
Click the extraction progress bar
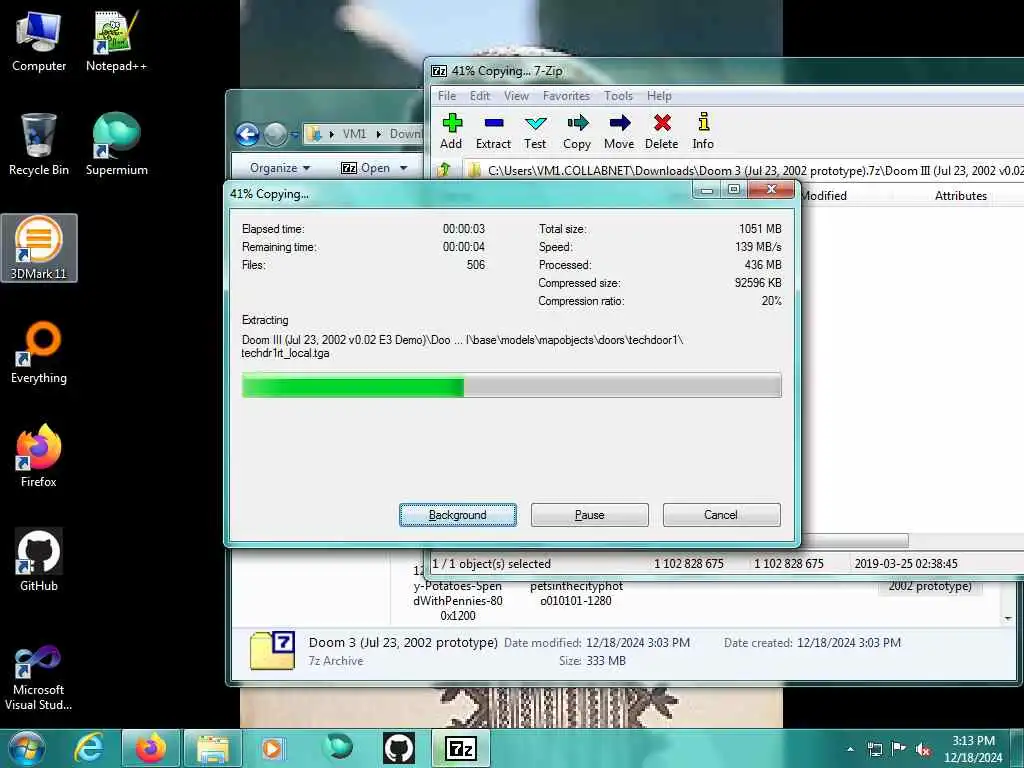pyautogui.click(x=511, y=385)
